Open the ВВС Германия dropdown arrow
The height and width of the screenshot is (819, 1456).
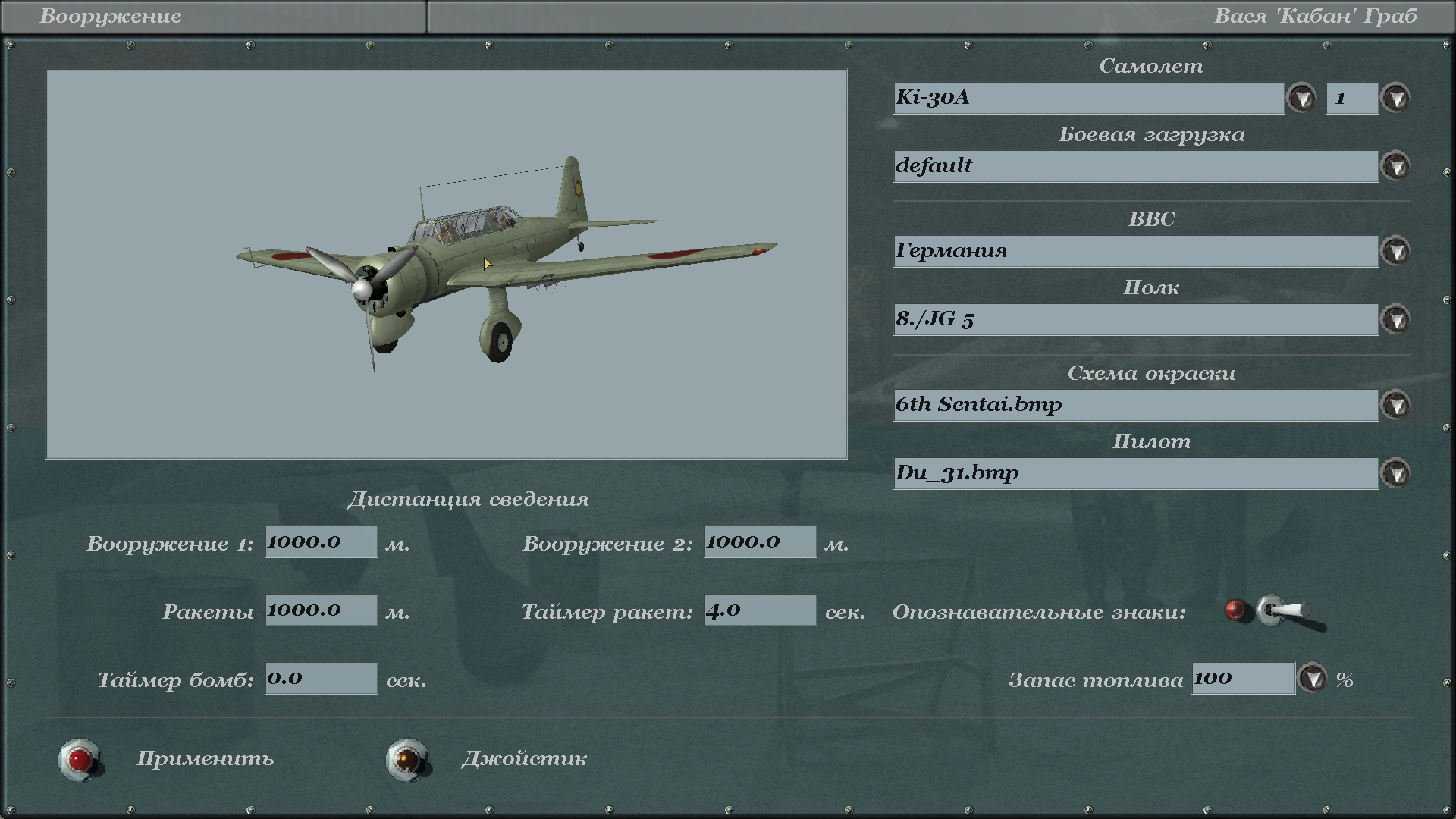(1396, 251)
